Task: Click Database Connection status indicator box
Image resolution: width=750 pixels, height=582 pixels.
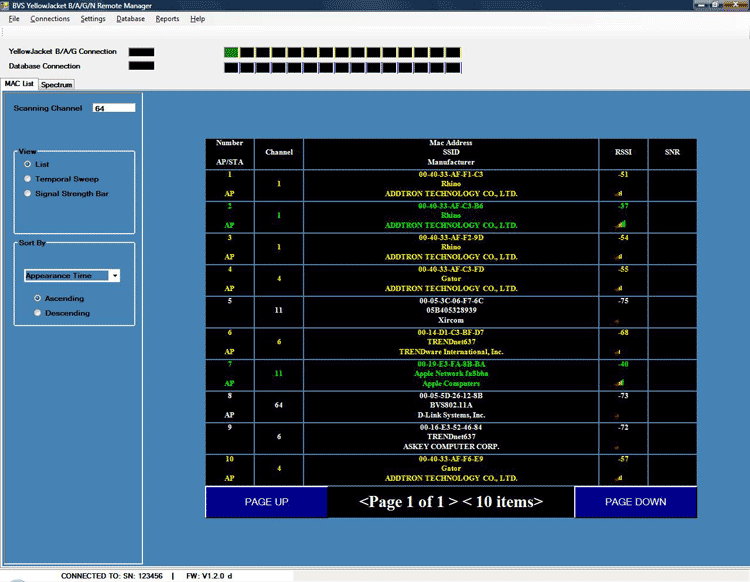Action: pos(142,66)
